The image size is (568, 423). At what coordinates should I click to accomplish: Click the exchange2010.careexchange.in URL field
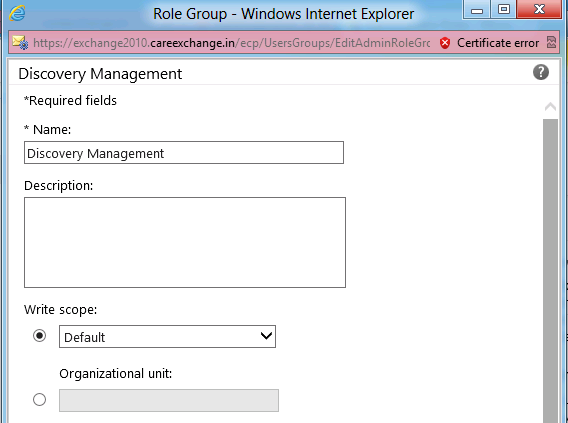point(232,43)
